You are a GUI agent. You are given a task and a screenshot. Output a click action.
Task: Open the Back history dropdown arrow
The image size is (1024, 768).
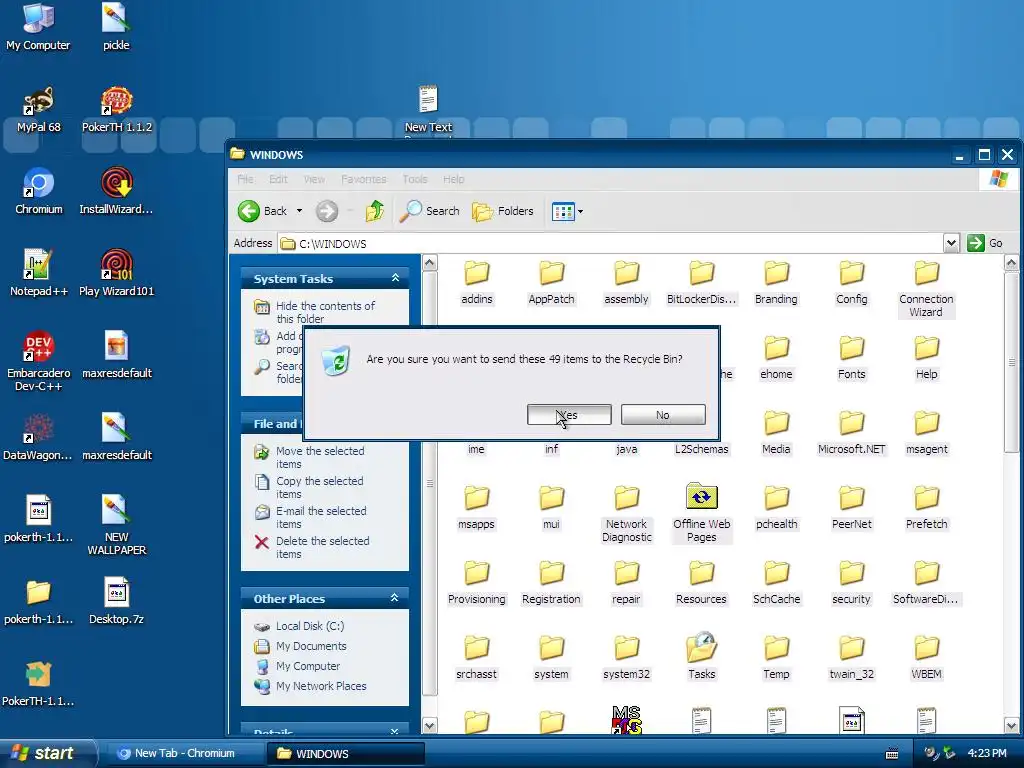click(299, 211)
